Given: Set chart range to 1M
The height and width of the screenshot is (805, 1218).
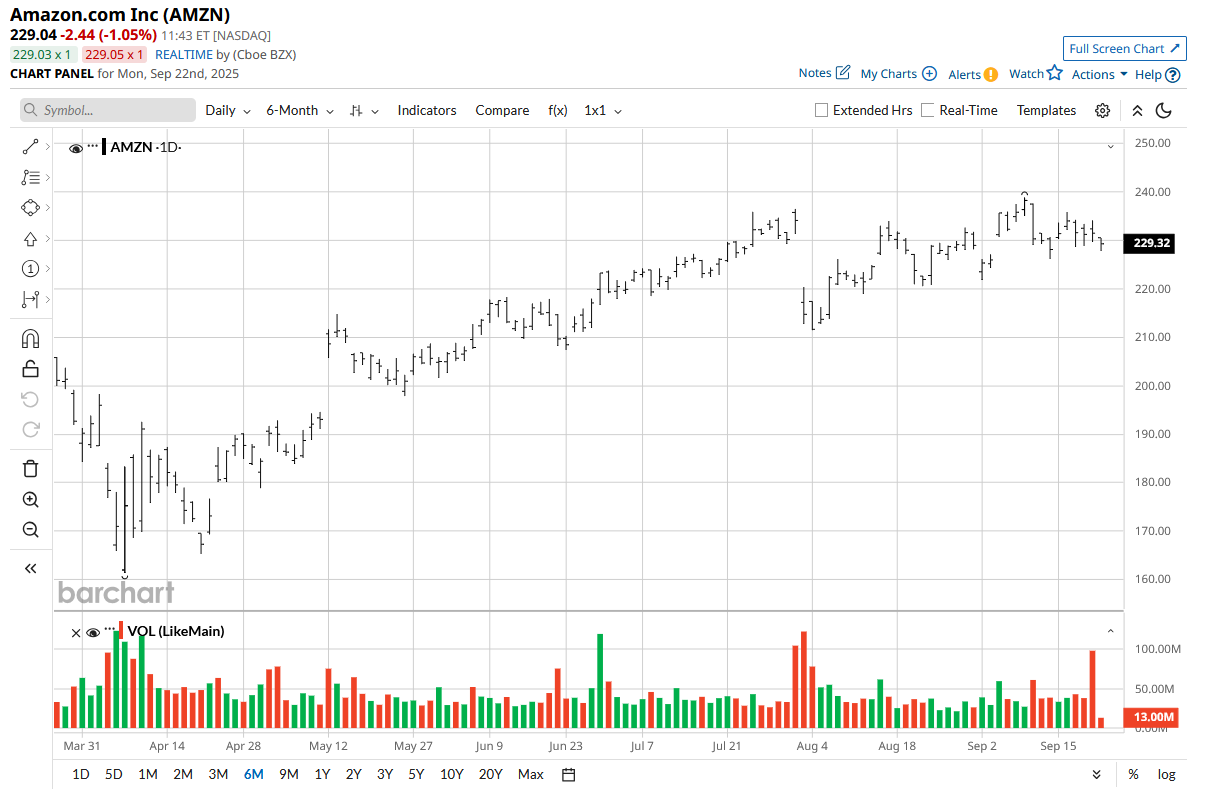Looking at the screenshot, I should (x=148, y=775).
